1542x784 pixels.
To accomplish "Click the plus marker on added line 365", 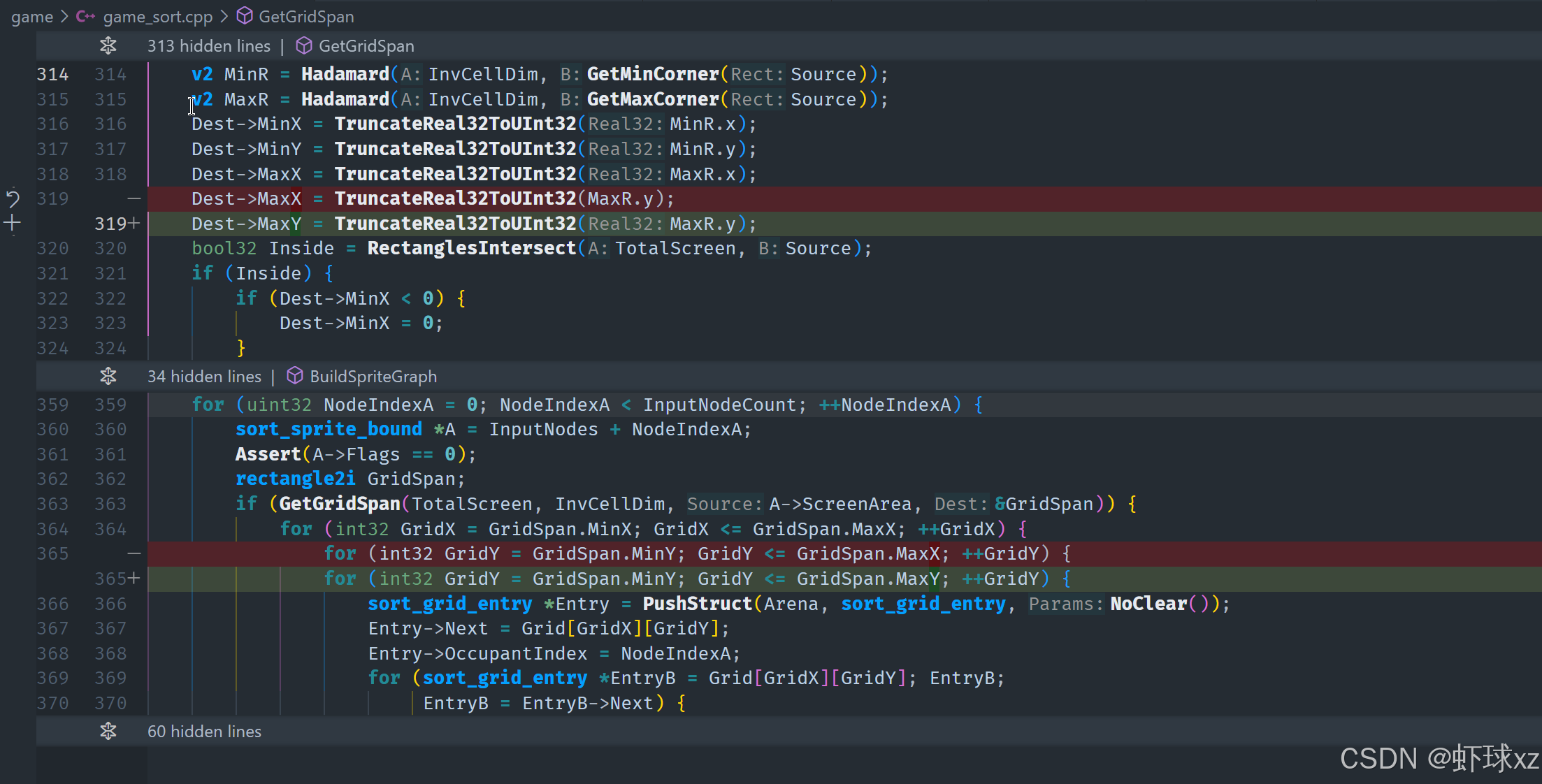I will (134, 579).
